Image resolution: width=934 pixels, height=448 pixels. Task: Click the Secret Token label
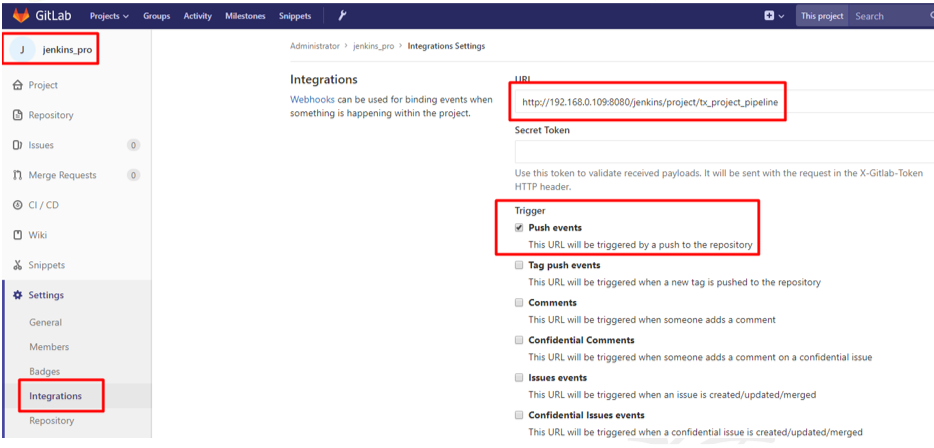542,130
